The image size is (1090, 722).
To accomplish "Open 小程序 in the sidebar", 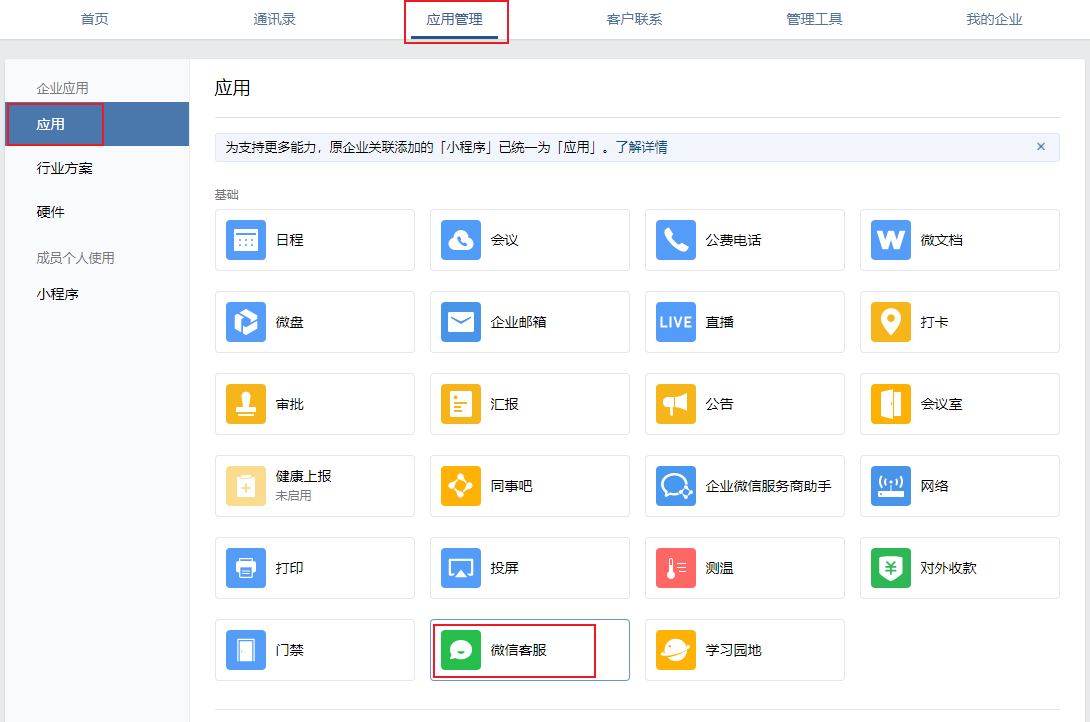I will pos(58,294).
